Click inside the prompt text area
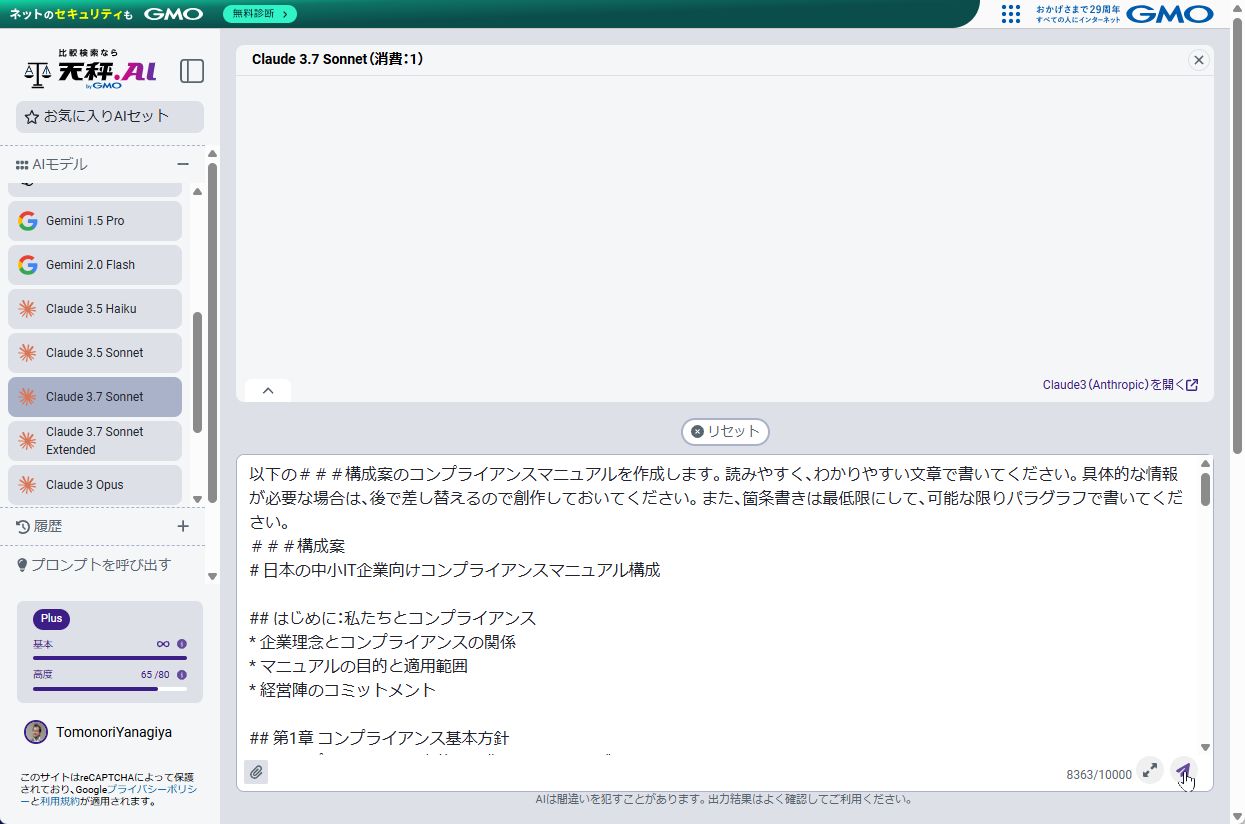Image resolution: width=1245 pixels, height=824 pixels. 716,605
